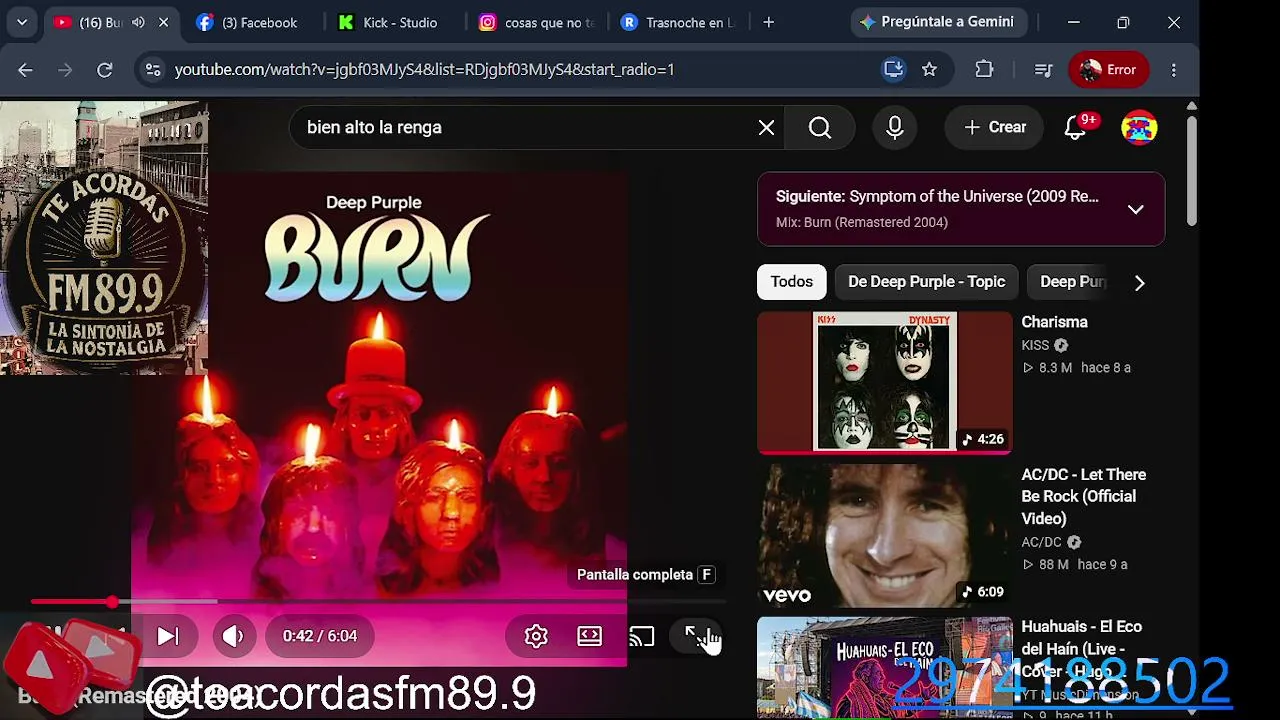The image size is (1280, 720).
Task: Open the media controls icon in toolbar
Action: click(x=1043, y=70)
